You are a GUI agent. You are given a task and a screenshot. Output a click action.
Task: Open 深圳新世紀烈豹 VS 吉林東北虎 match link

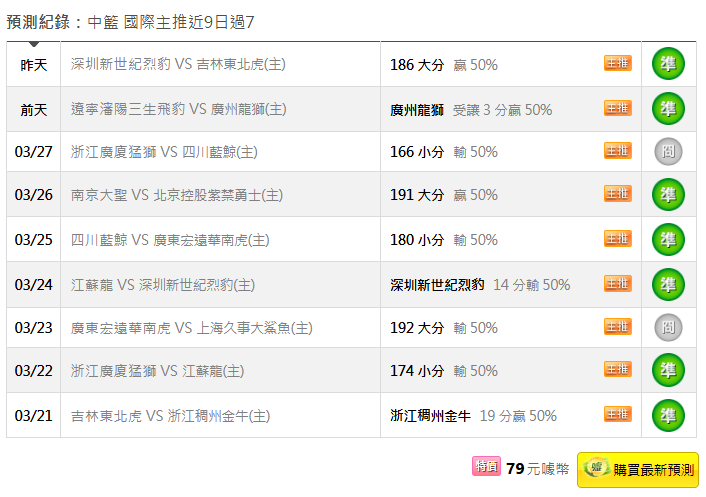179,64
